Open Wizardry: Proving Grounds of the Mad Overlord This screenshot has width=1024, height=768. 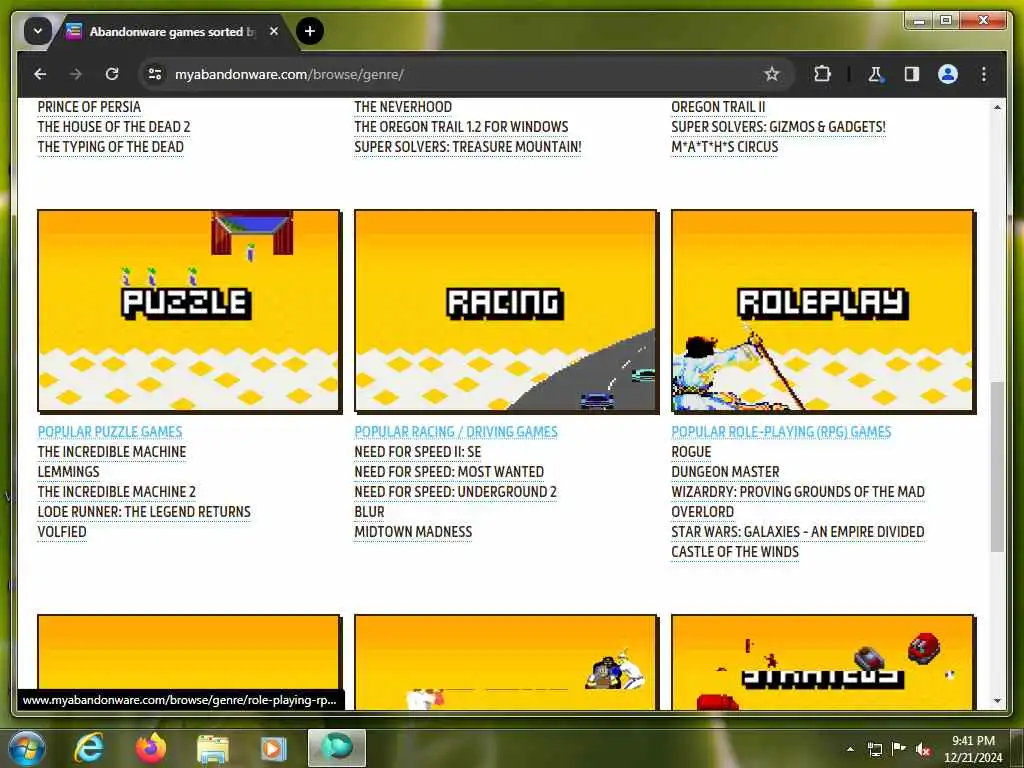point(797,502)
